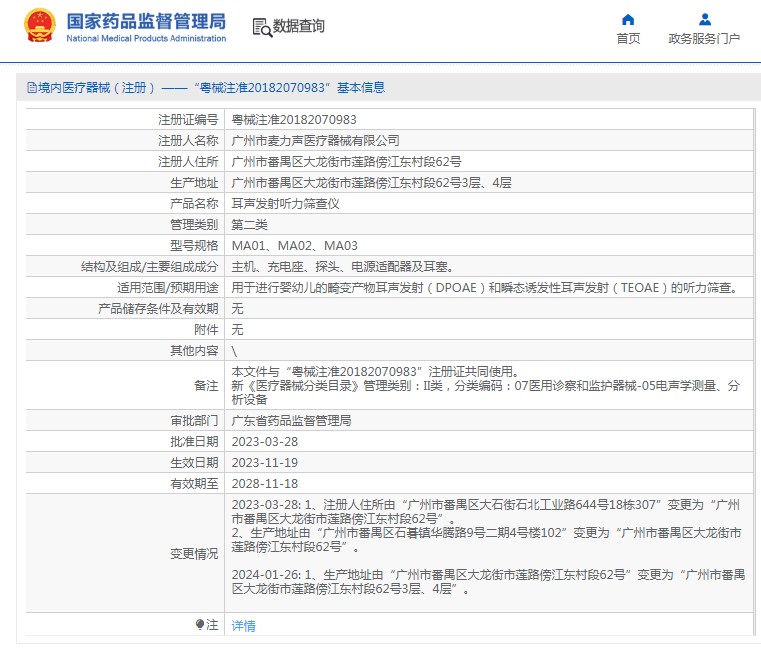Click approval date value 2023-03-28
The image size is (761, 650).
pos(265,442)
